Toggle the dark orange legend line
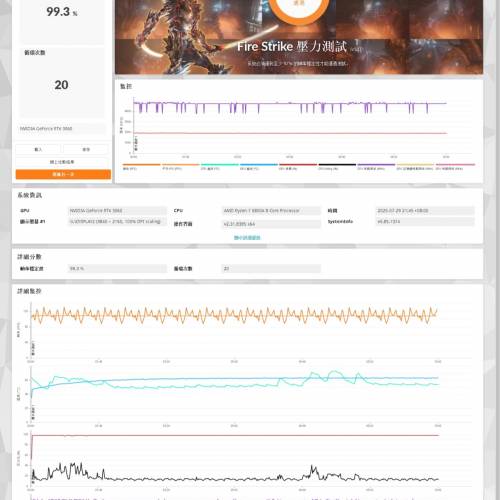 [141, 166]
